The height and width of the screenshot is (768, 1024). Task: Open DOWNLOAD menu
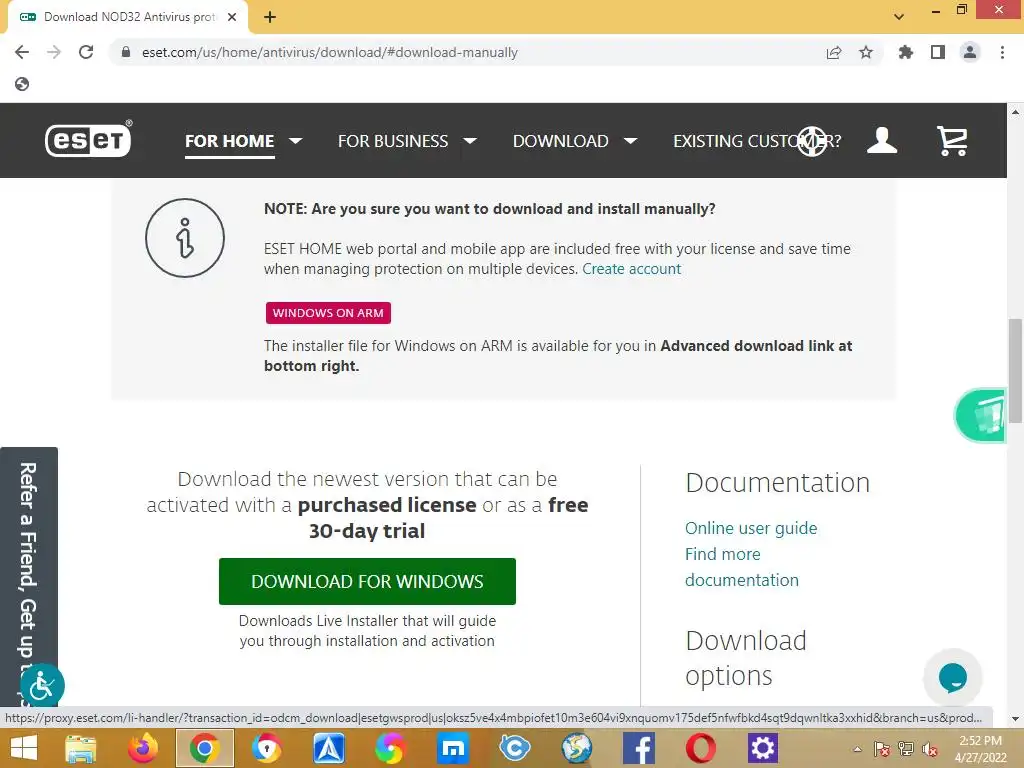(x=560, y=141)
